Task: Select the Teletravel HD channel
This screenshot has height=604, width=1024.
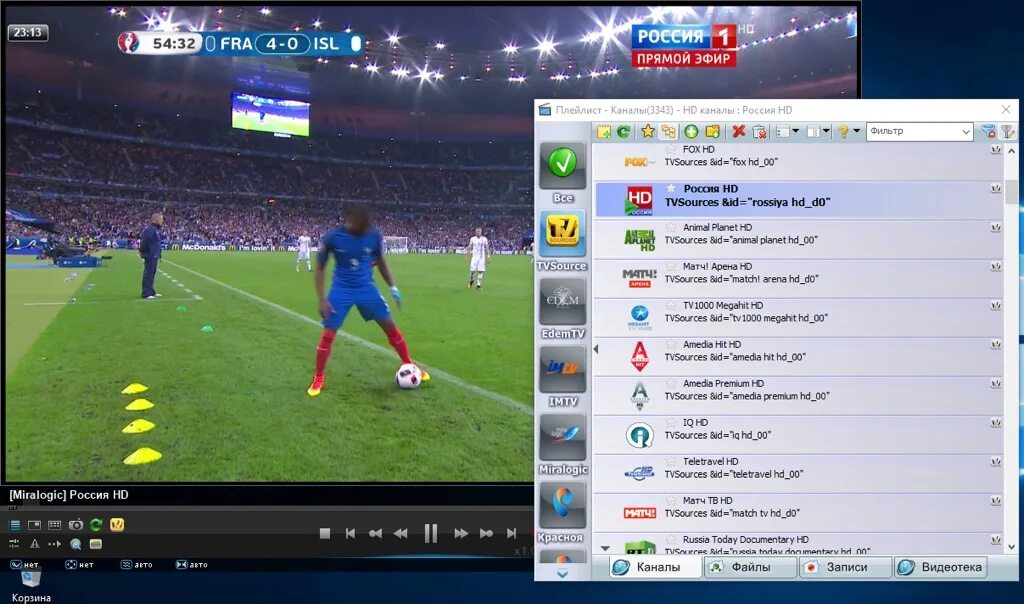Action: click(x=798, y=473)
